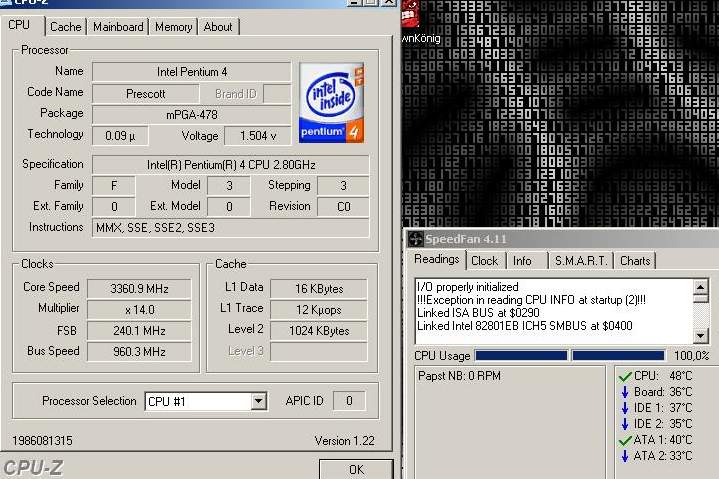
Task: Click the L1 Data value 16 KBytes
Action: click(319, 289)
